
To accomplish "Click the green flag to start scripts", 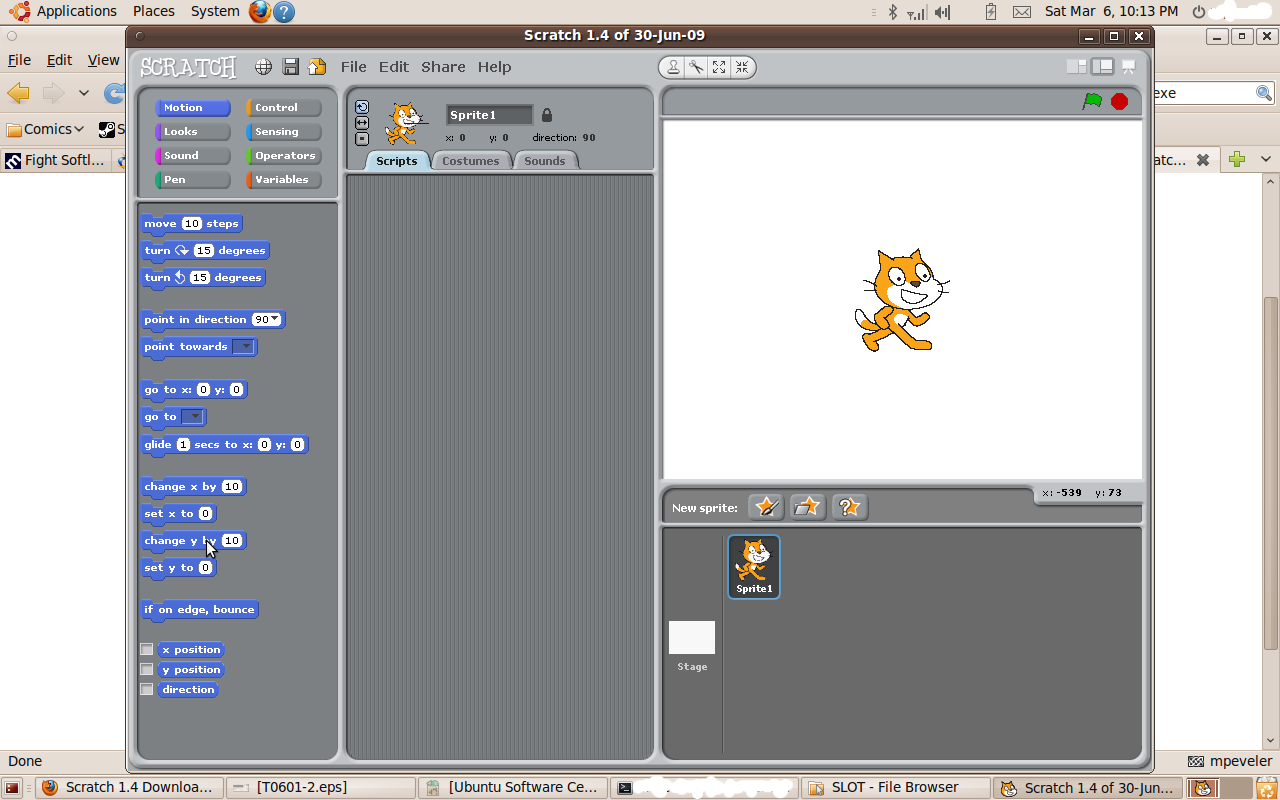I will (x=1092, y=101).
